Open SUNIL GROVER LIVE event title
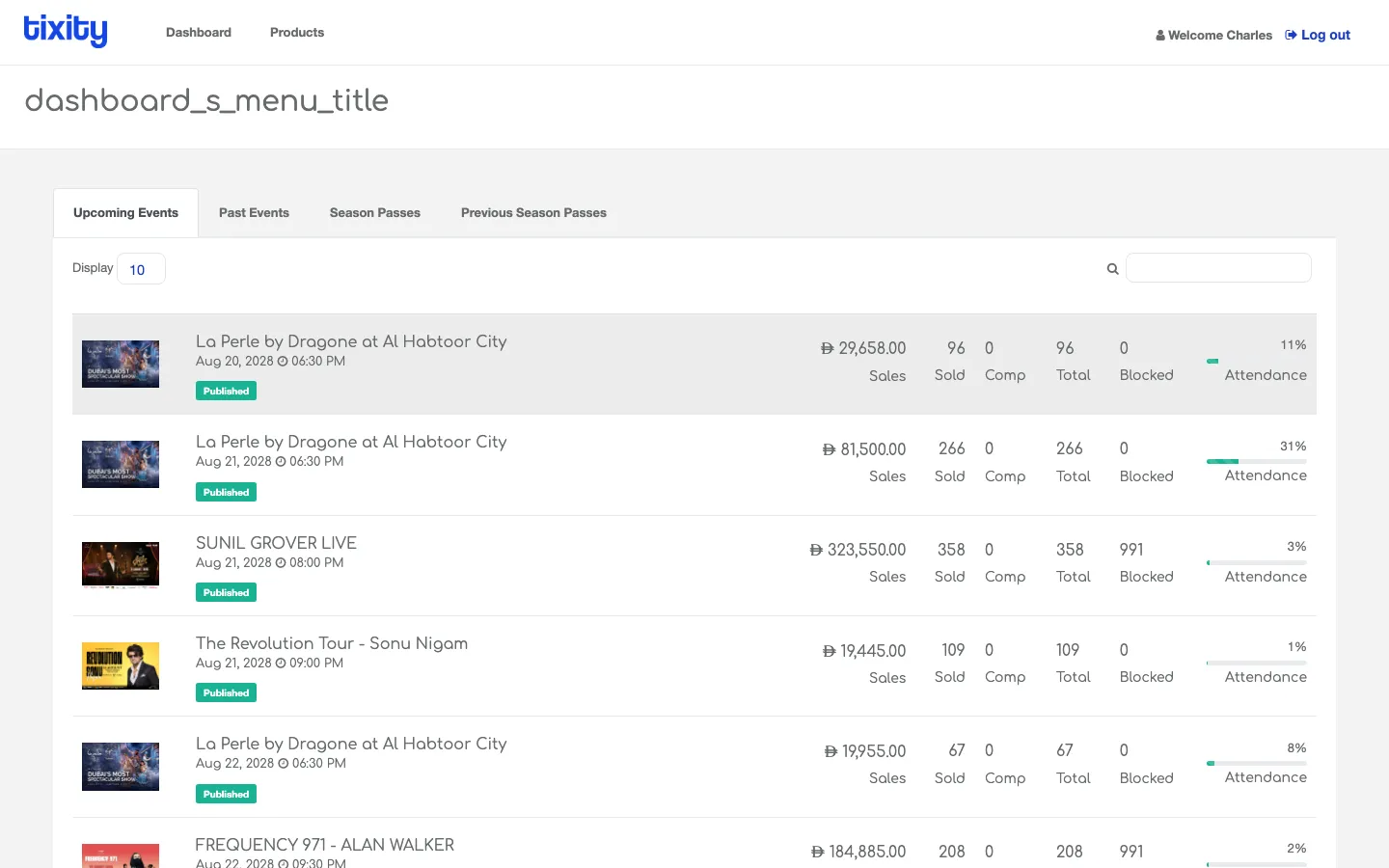The image size is (1389, 868). 276,543
